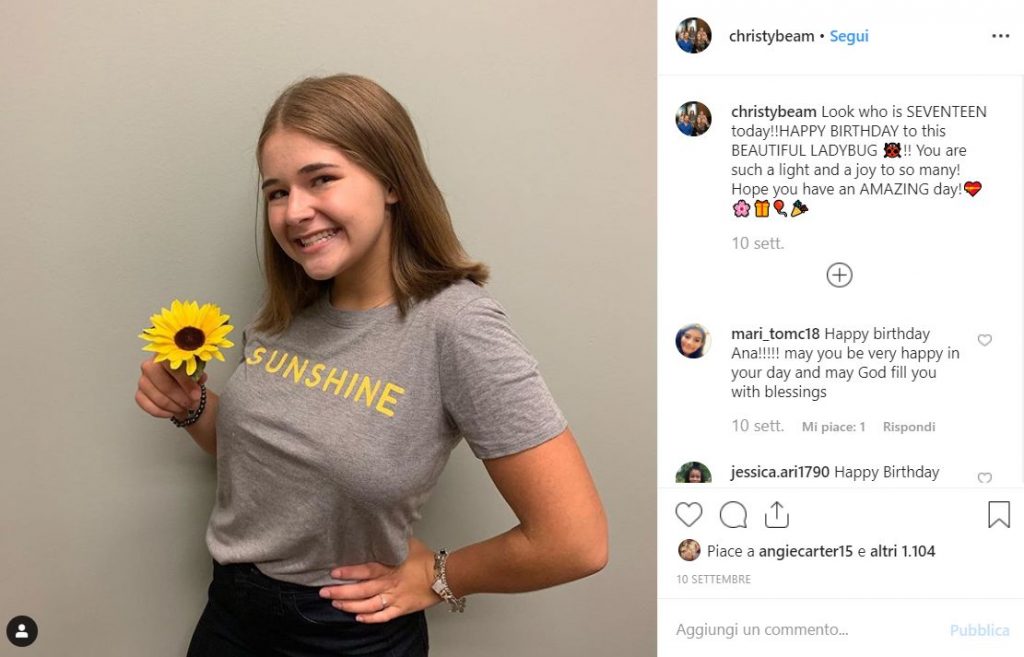Screen dimensions: 1024x657
Task: Open christybeam profile picture in header
Action: coord(694,36)
